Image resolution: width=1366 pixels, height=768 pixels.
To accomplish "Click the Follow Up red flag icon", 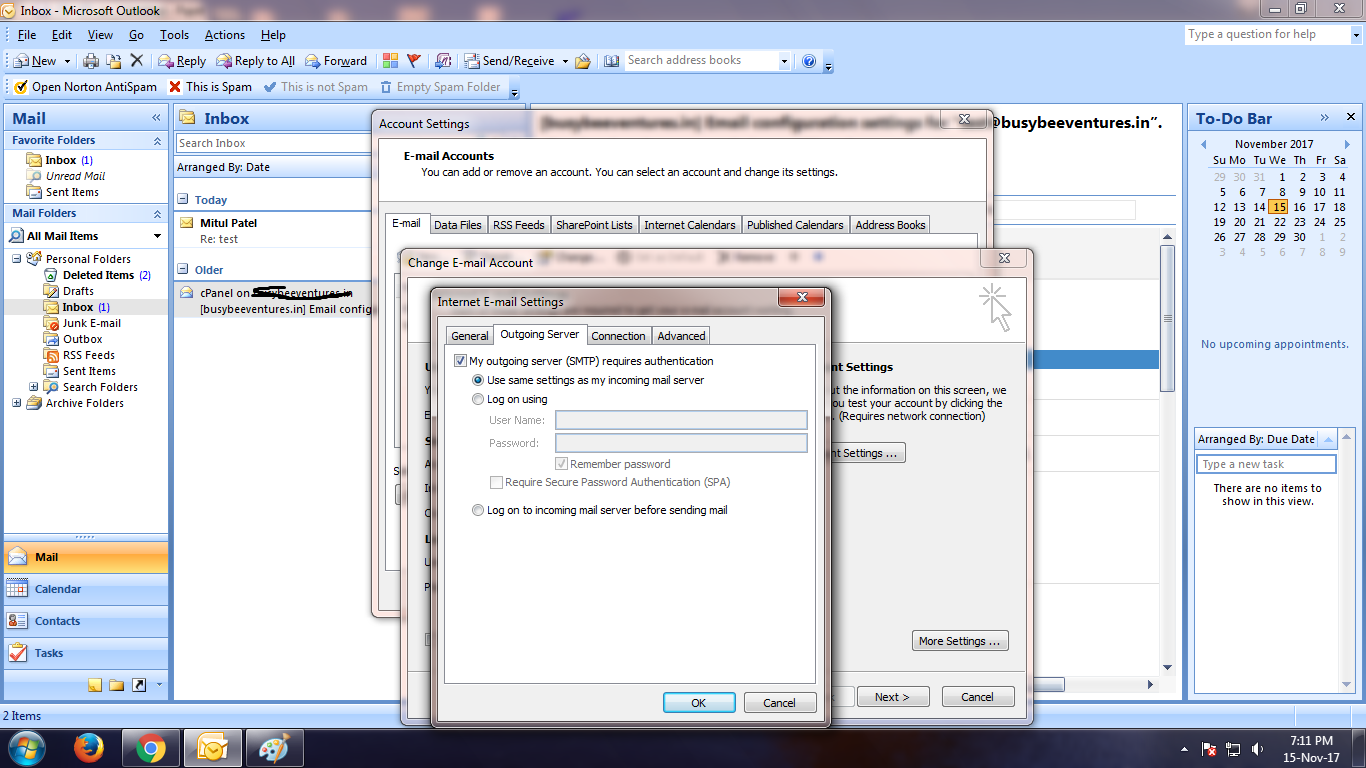I will point(414,61).
